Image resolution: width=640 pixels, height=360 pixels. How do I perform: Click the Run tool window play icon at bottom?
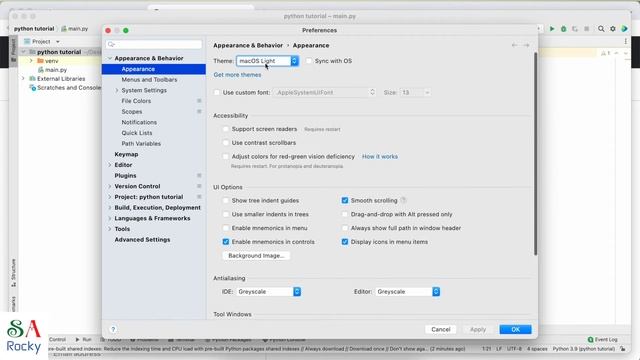(78, 340)
